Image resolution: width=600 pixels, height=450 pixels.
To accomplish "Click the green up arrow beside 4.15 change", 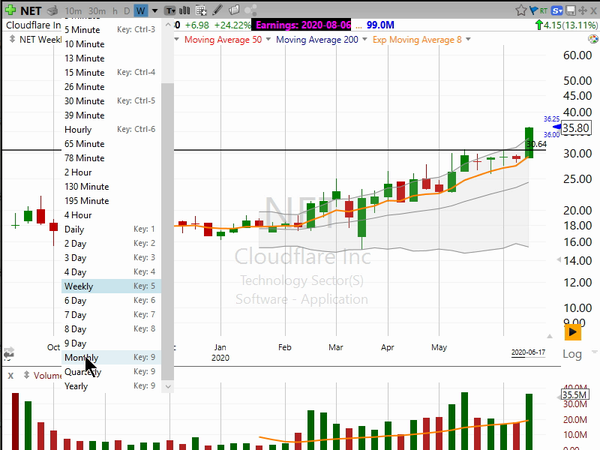I will pyautogui.click(x=541, y=24).
